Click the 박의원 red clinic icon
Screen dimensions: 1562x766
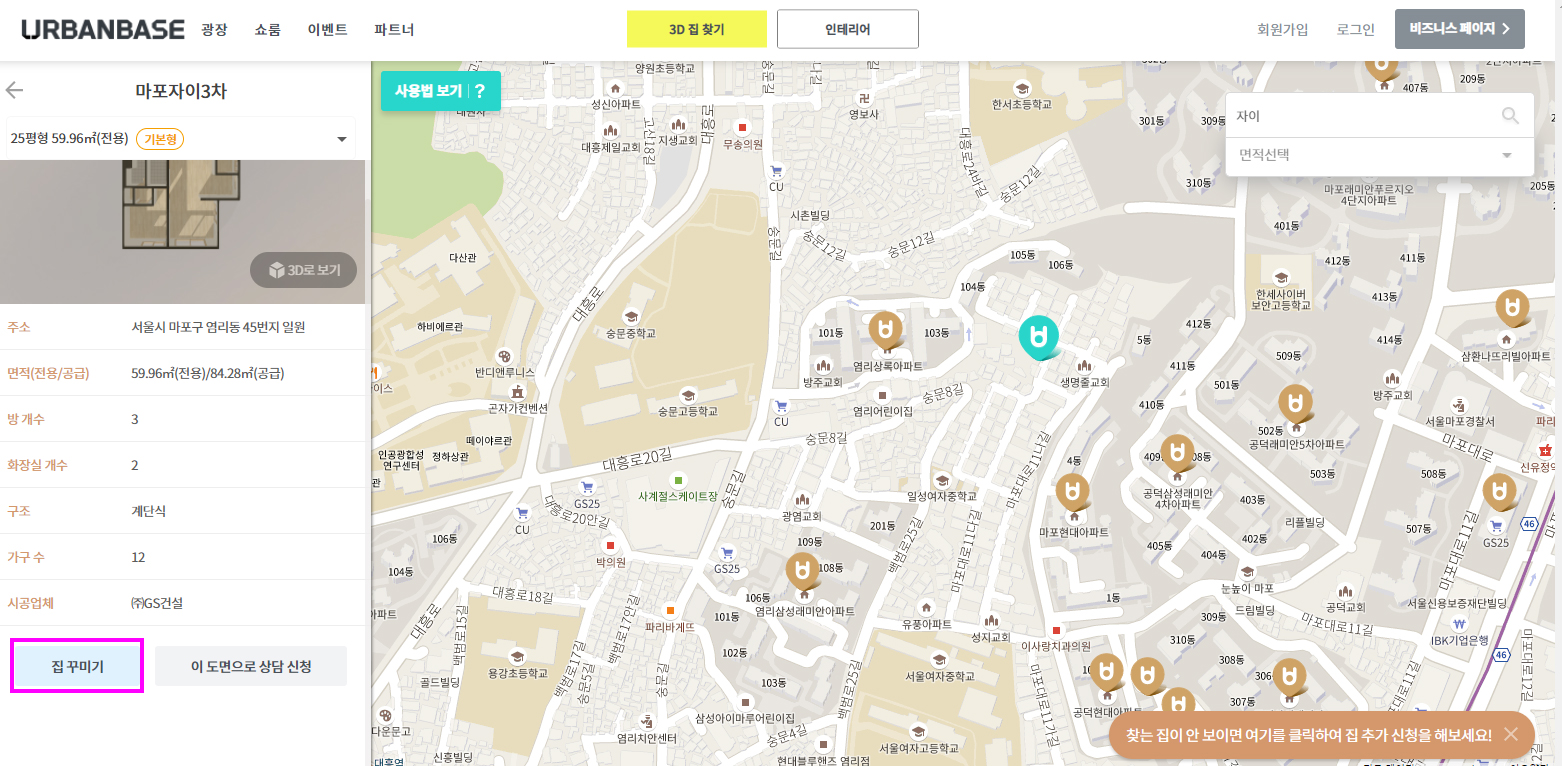pos(609,547)
